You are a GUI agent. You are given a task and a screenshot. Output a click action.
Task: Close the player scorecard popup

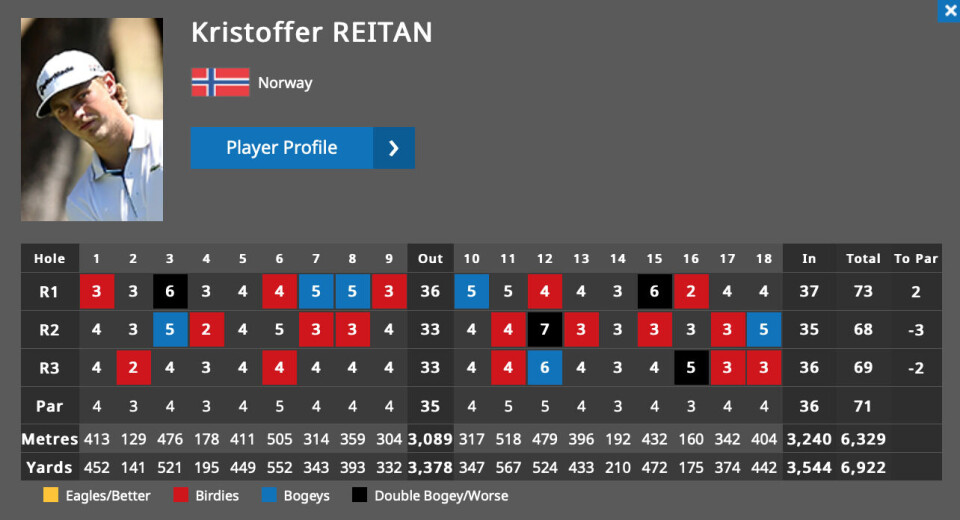[950, 11]
